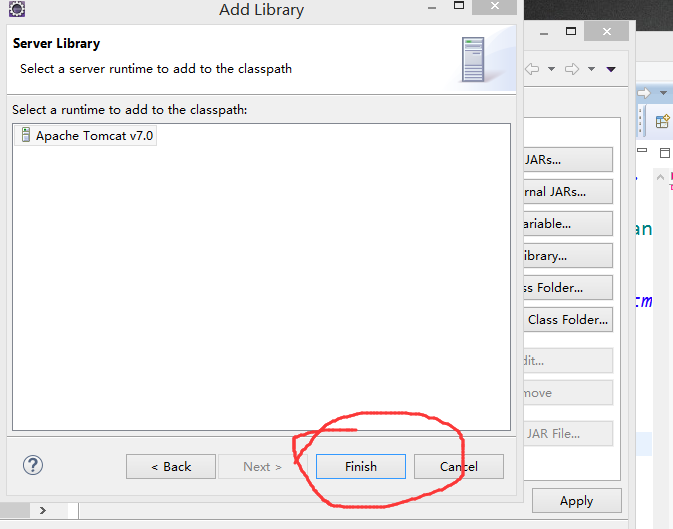
Task: Maximize the Add Library dialog
Action: (459, 6)
